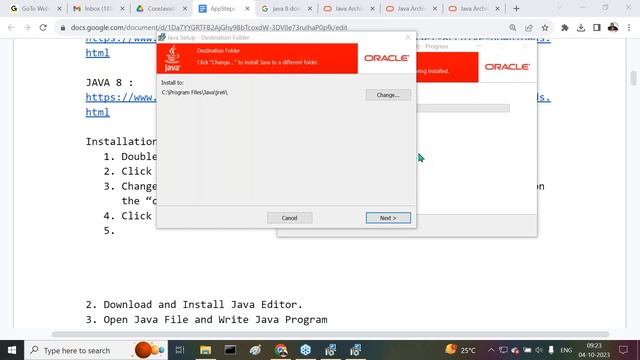Open second Java installer taskbar icon
This screenshot has height=360, width=640.
(x=356, y=350)
